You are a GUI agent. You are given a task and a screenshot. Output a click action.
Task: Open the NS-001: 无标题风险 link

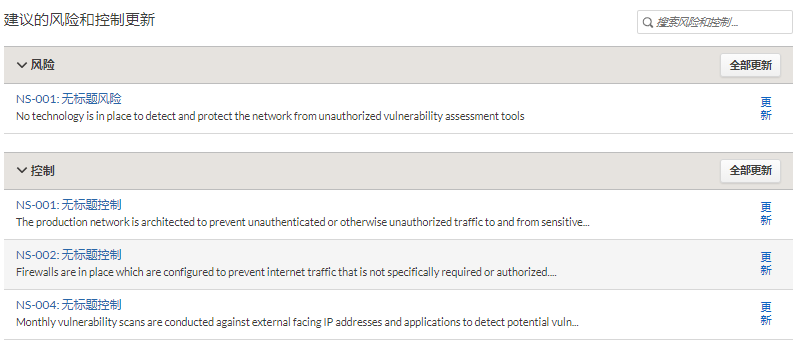(69, 99)
